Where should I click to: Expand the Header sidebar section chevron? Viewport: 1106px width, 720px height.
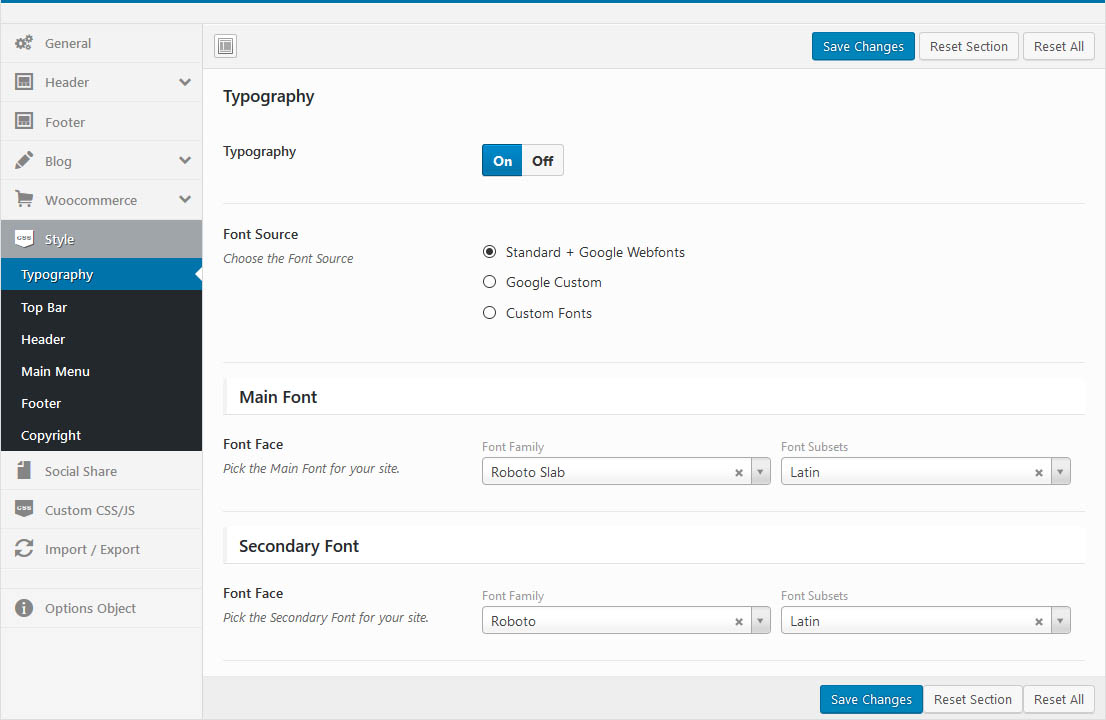click(x=185, y=82)
